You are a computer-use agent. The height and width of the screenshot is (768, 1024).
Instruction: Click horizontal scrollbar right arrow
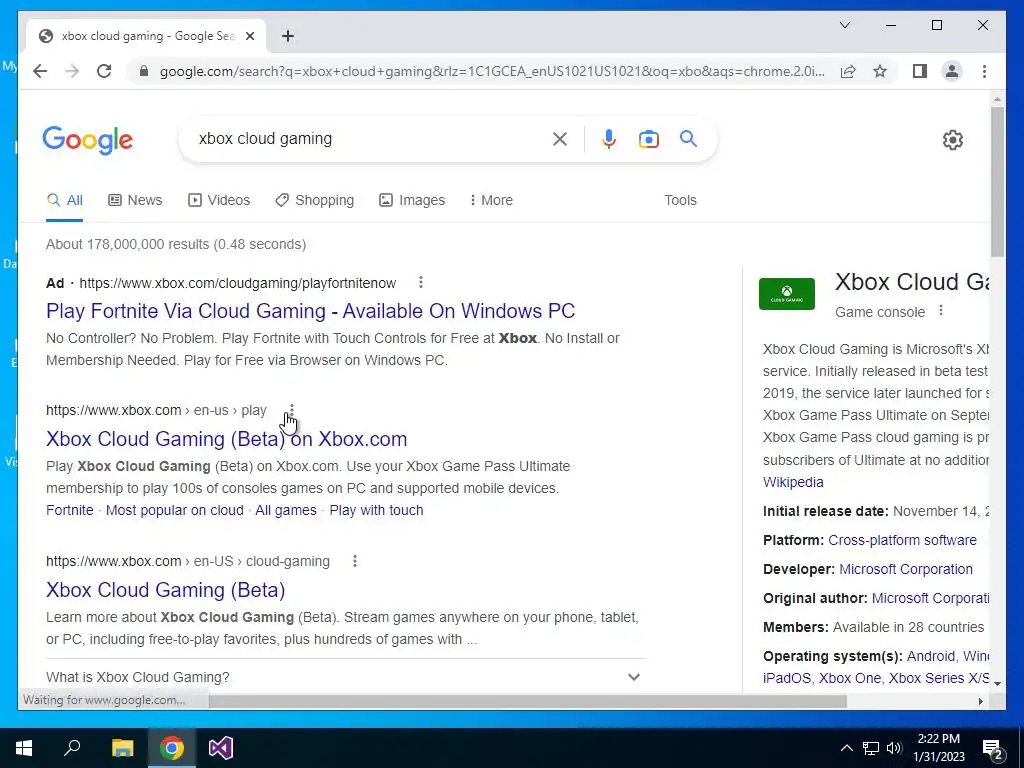[x=980, y=701]
